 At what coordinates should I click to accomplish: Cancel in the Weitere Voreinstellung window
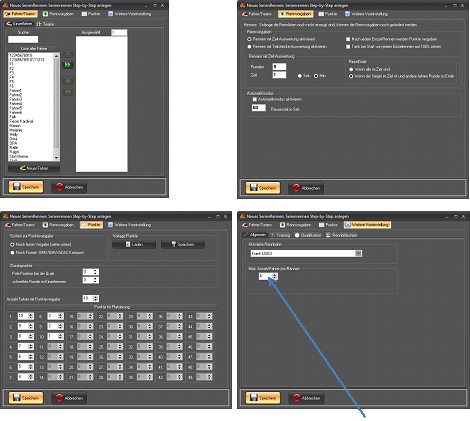tap(306, 398)
